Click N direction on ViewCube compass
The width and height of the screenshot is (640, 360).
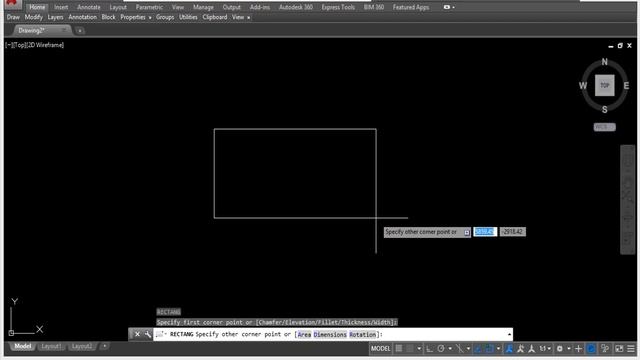(604, 62)
